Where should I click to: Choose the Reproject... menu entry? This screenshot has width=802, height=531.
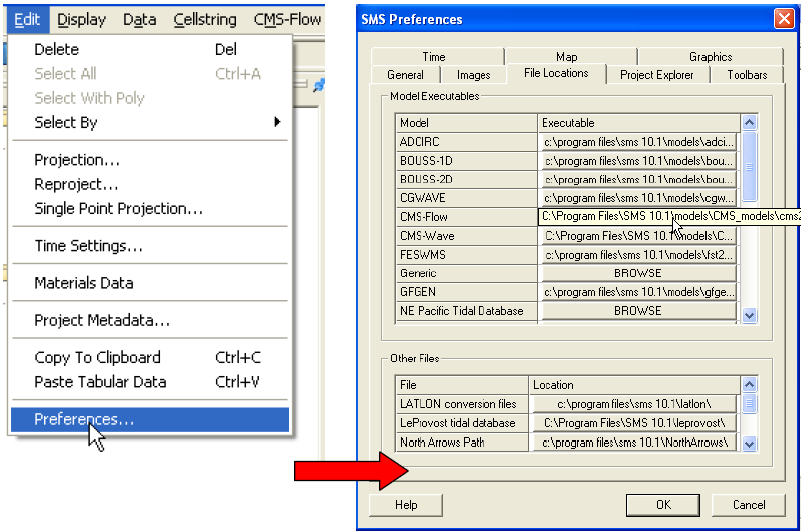(x=150, y=184)
